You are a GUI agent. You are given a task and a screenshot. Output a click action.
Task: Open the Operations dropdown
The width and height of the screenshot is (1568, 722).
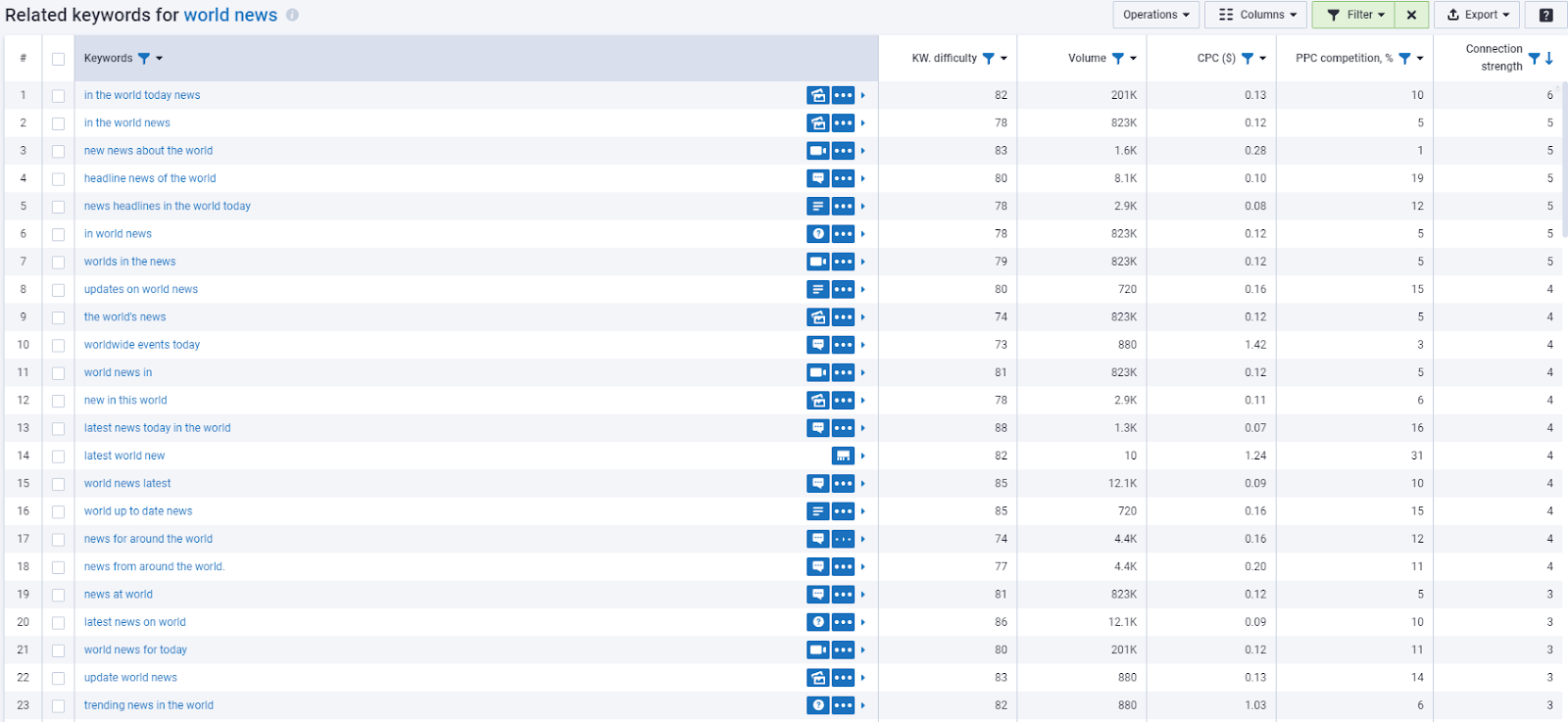pyautogui.click(x=1155, y=15)
